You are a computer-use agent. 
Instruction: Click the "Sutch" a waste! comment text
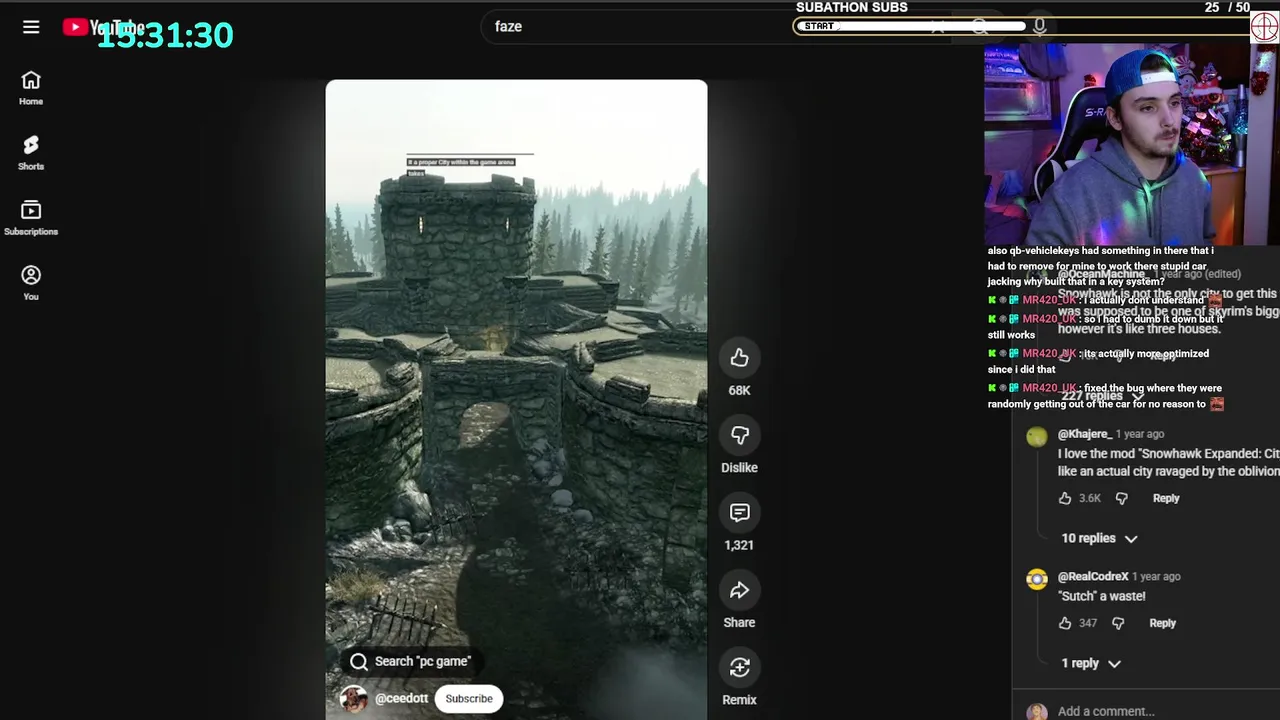1102,596
